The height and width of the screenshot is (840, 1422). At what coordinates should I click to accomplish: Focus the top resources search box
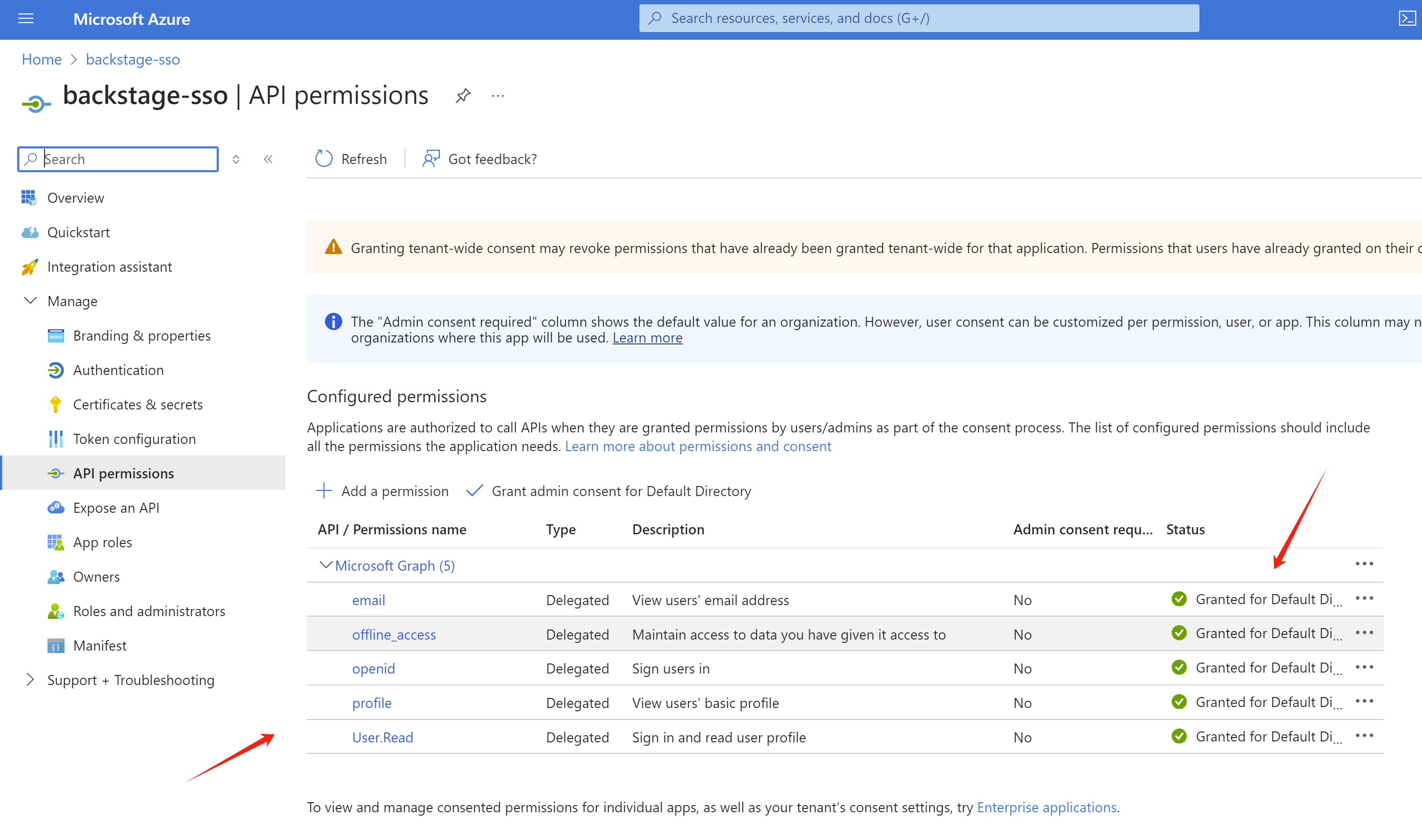click(918, 18)
